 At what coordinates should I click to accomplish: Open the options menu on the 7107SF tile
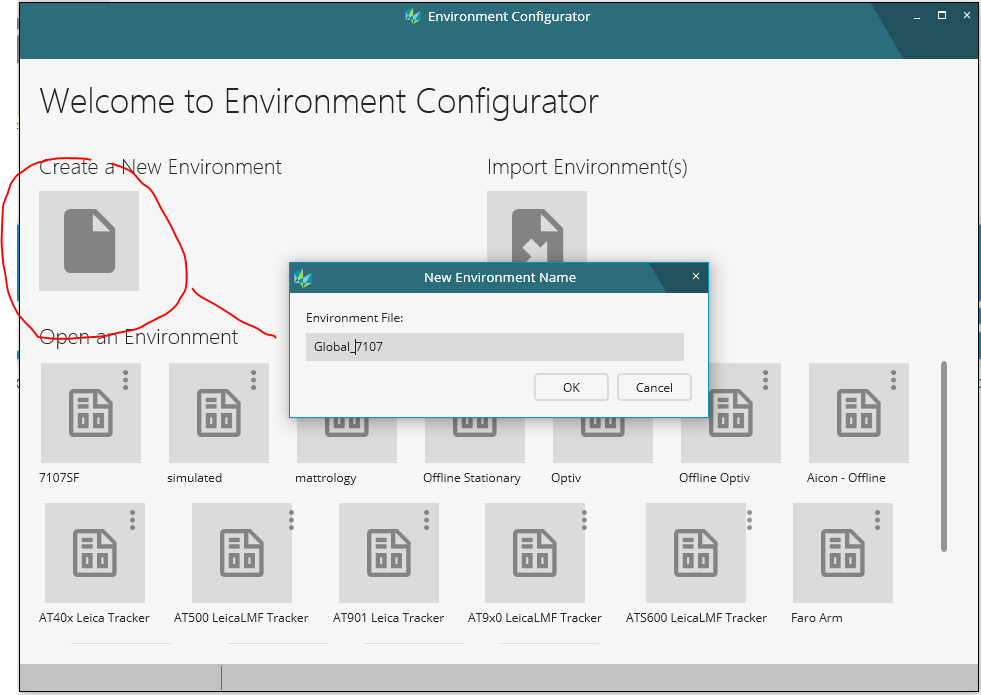coord(124,380)
